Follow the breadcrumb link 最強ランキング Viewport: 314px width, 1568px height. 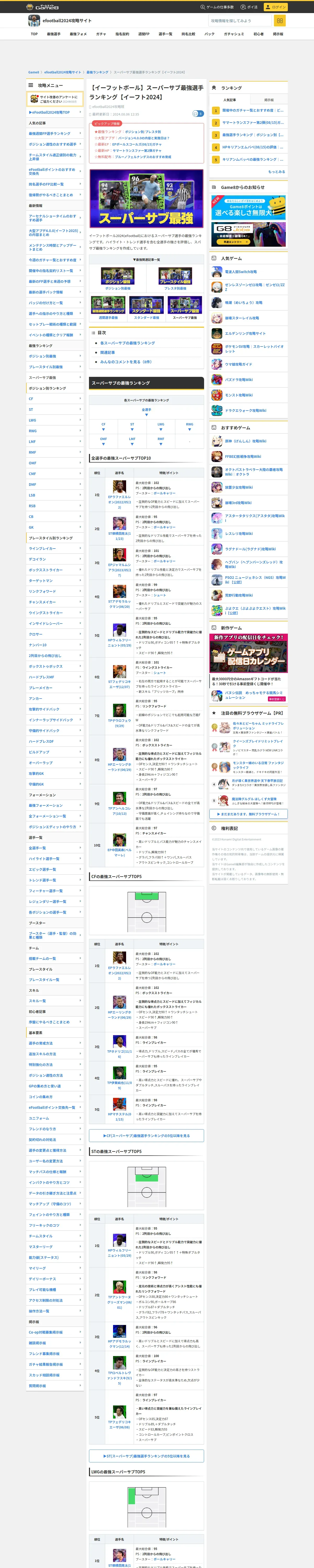click(x=98, y=72)
